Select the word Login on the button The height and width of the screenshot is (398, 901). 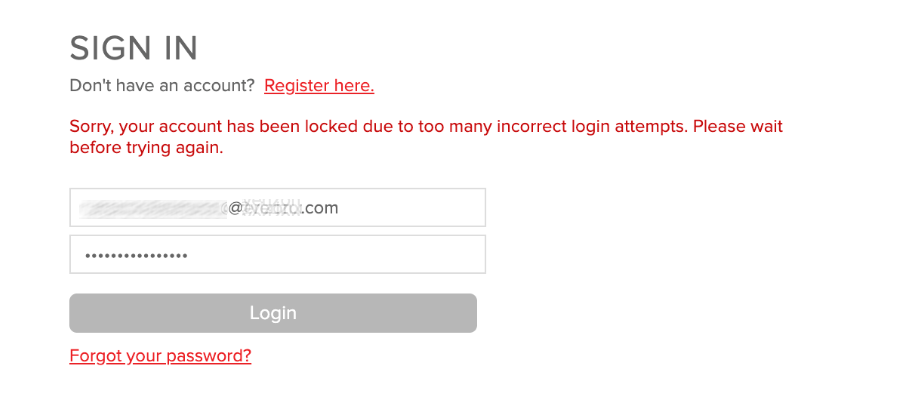click(273, 313)
